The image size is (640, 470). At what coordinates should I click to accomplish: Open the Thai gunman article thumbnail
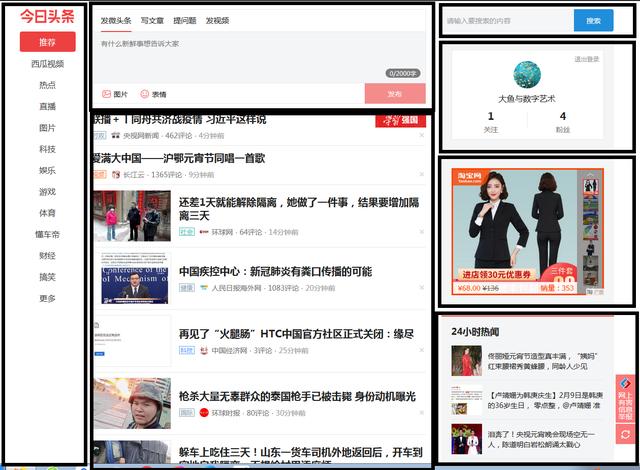pyautogui.click(x=132, y=403)
